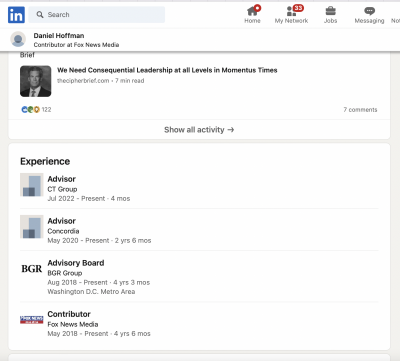Click 'May 2018 - Present' date text
Image resolution: width=400 pixels, height=361 pixels.
tap(78, 334)
